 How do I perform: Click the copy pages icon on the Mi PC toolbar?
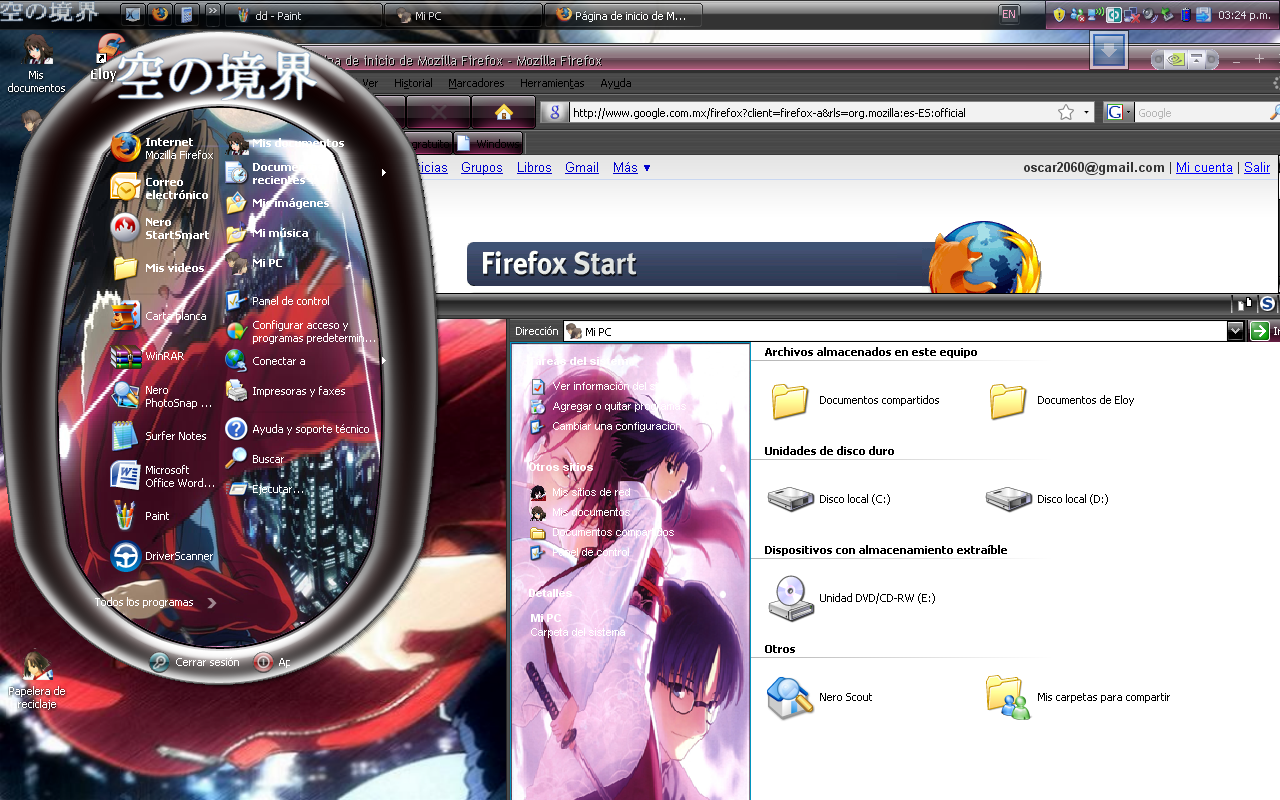point(1245,304)
